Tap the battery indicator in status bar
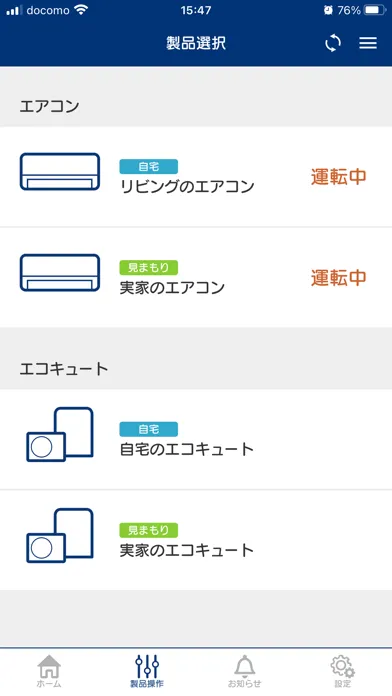Screen dimensions: 392x696 coord(375,10)
